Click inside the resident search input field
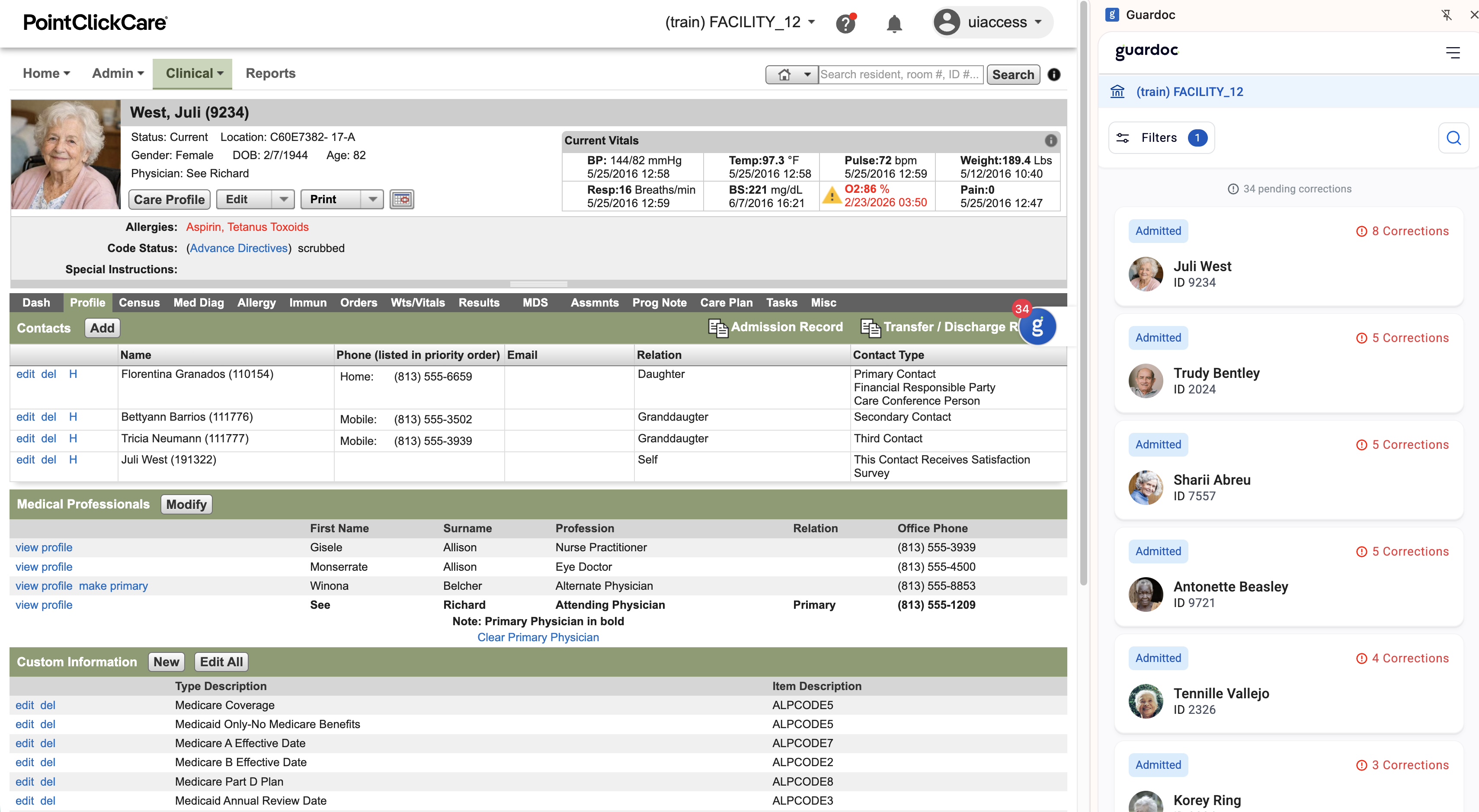The image size is (1479, 812). (900, 74)
